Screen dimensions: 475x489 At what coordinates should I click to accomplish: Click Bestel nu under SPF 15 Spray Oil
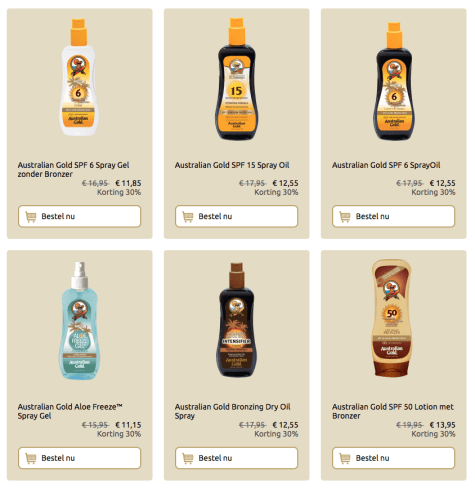coord(236,216)
